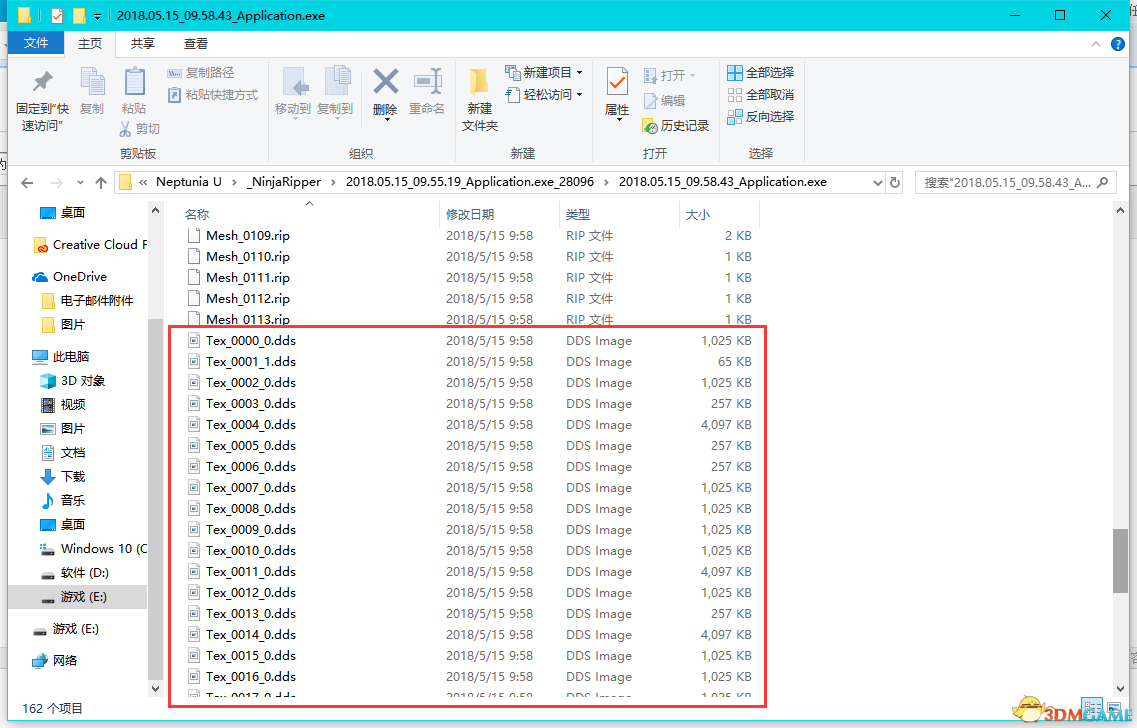Image resolution: width=1137 pixels, height=728 pixels.
Task: Click the 删除 (Delete) red X icon
Action: (385, 83)
